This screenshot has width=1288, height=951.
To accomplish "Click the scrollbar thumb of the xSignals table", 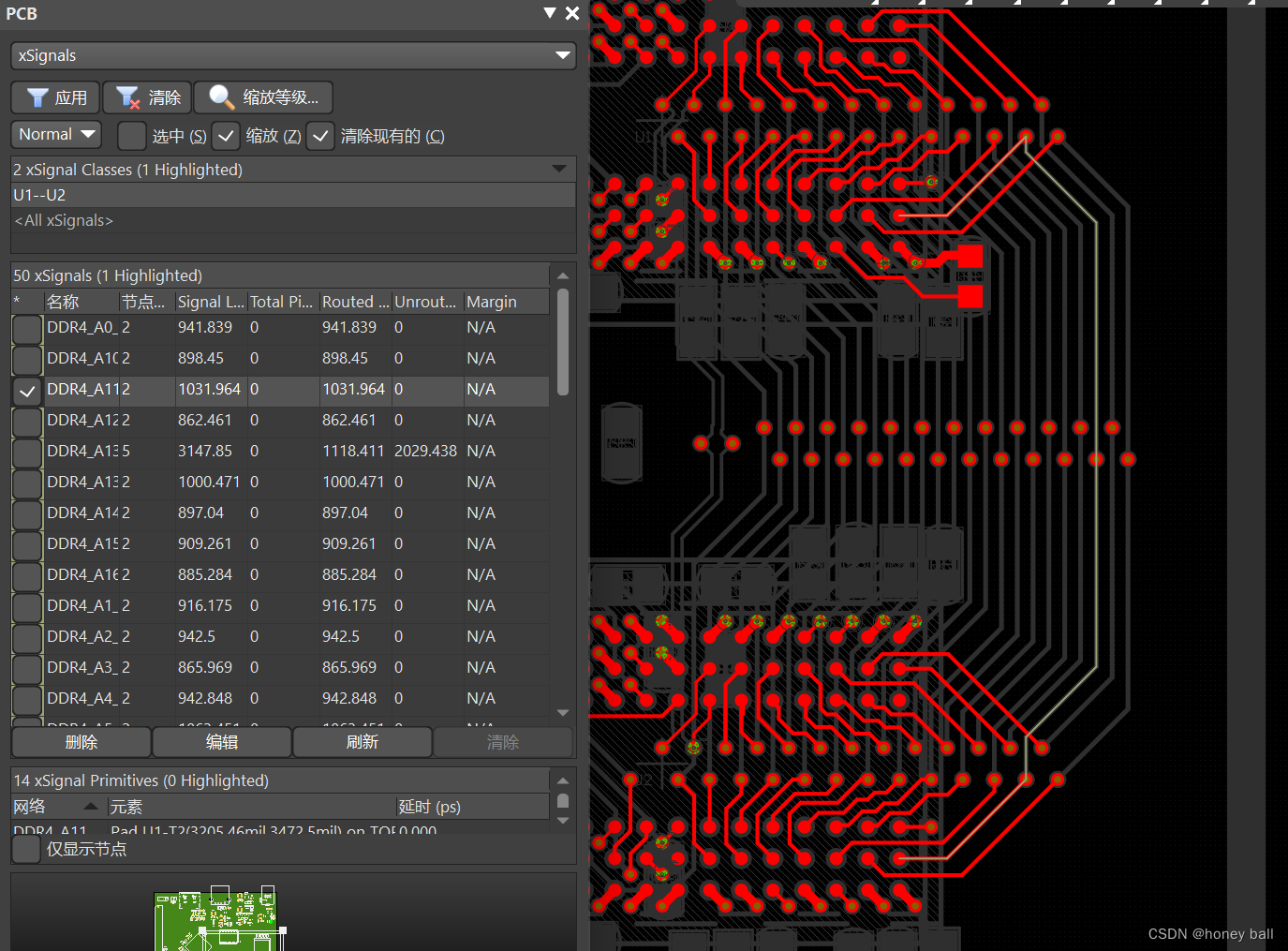I will [x=562, y=337].
